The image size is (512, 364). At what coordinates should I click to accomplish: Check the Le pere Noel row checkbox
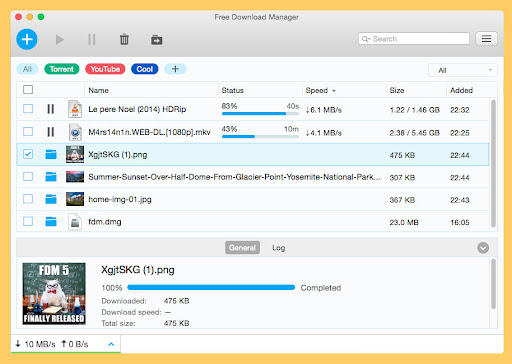[x=28, y=109]
